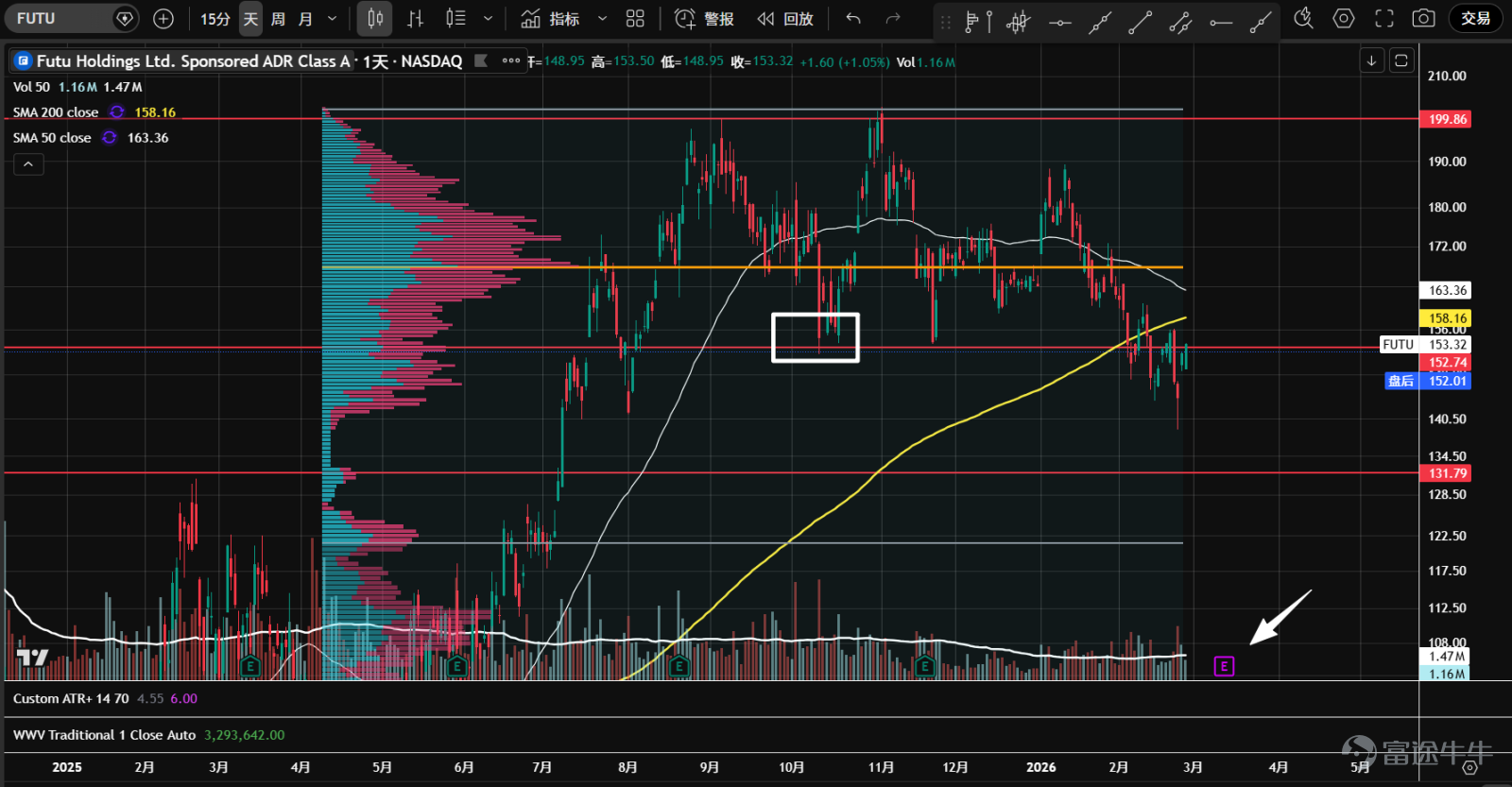Click the refresh icon beside SMA 50 close
Screen dimensions: 1512x787
(110, 138)
